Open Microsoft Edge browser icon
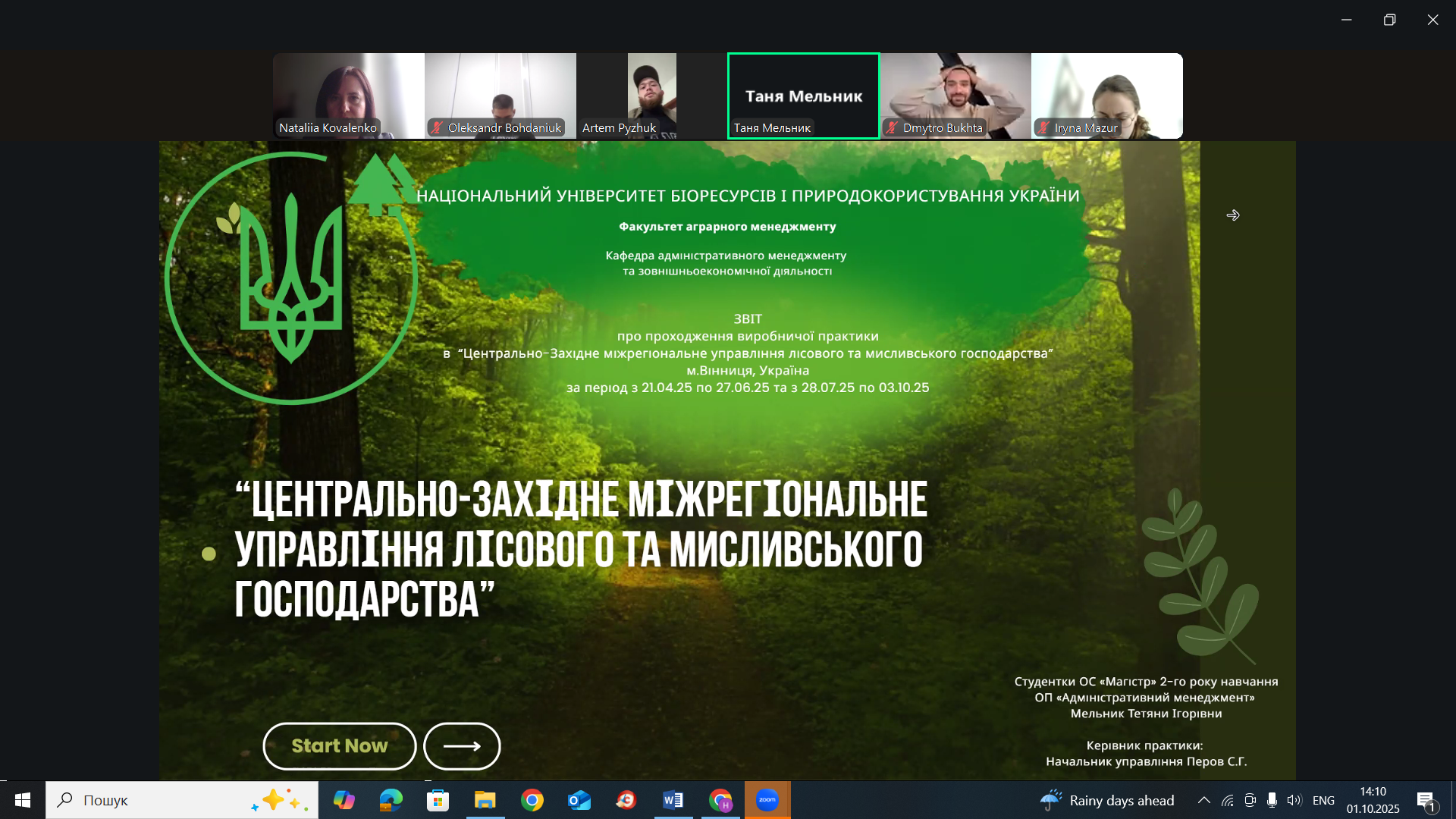The width and height of the screenshot is (1456, 819). [x=391, y=800]
